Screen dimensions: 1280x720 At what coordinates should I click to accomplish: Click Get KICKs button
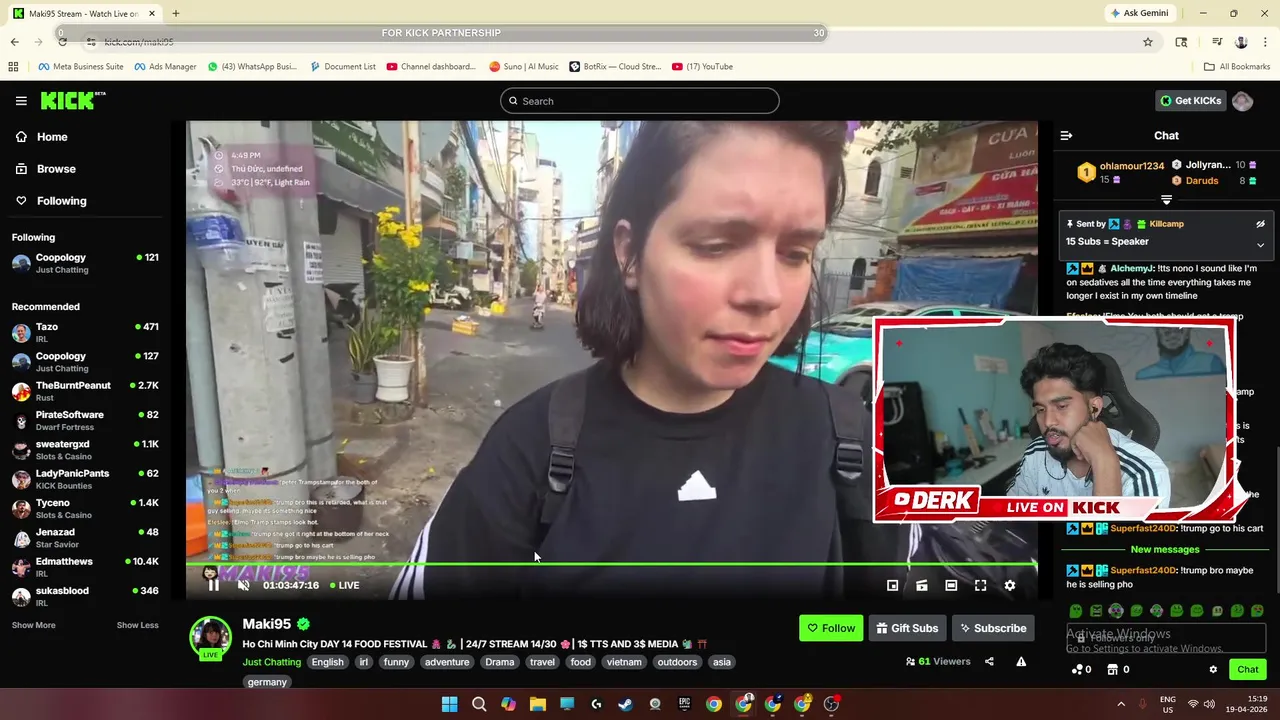(x=1190, y=101)
